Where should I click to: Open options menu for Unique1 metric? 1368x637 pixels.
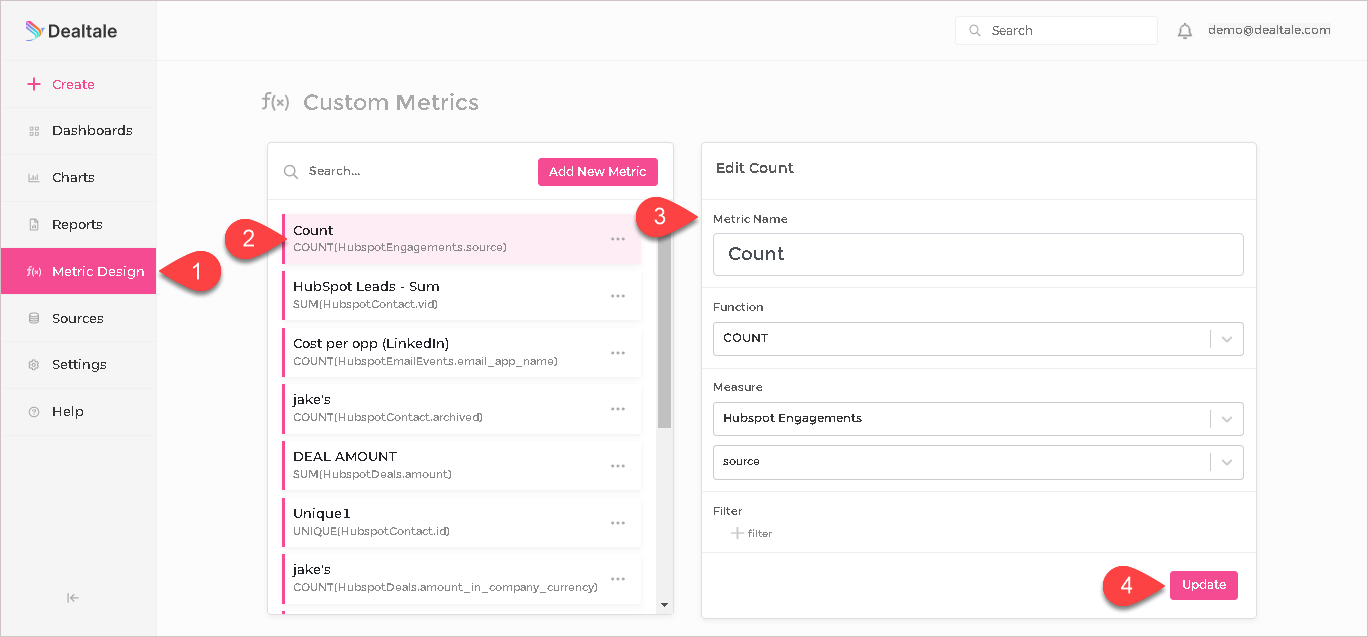(618, 523)
